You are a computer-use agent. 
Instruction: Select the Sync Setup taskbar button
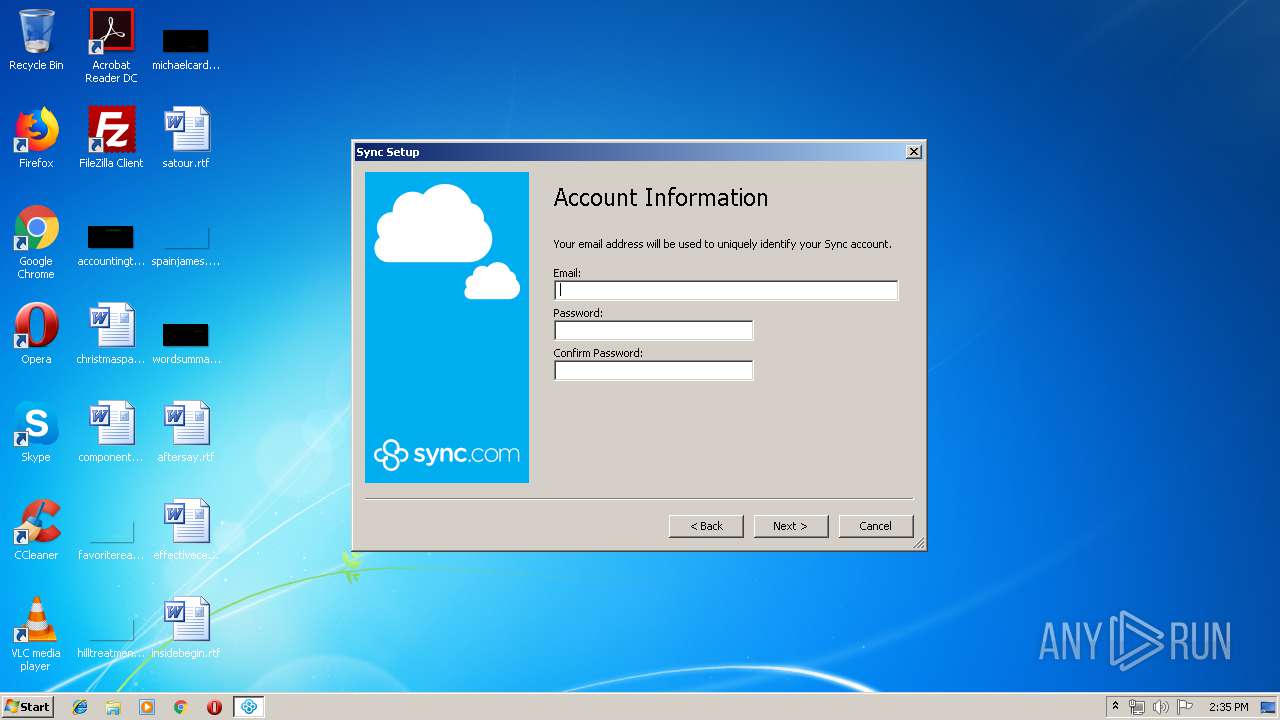click(x=249, y=707)
